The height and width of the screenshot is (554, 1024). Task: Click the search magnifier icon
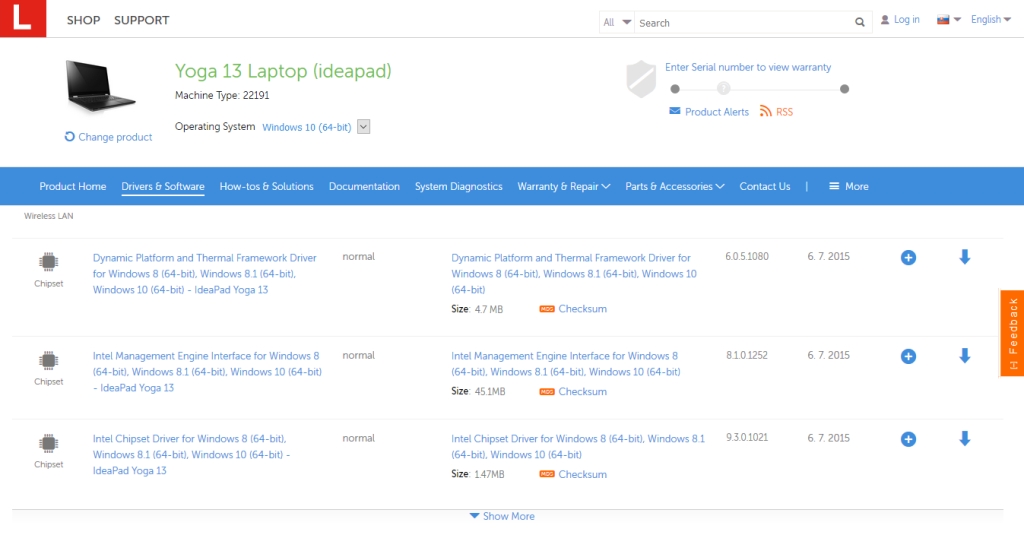click(860, 23)
